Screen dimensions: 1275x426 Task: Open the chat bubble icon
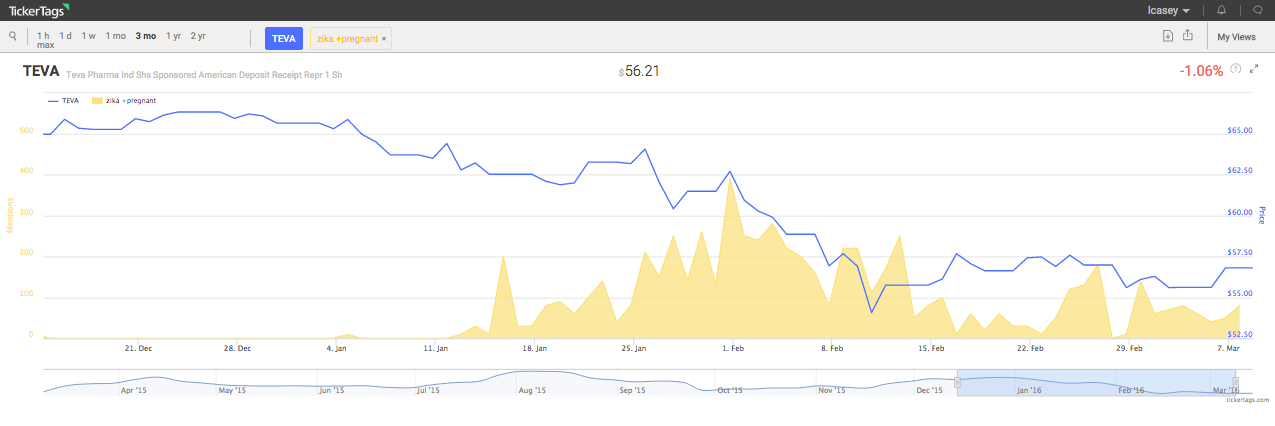1258,10
